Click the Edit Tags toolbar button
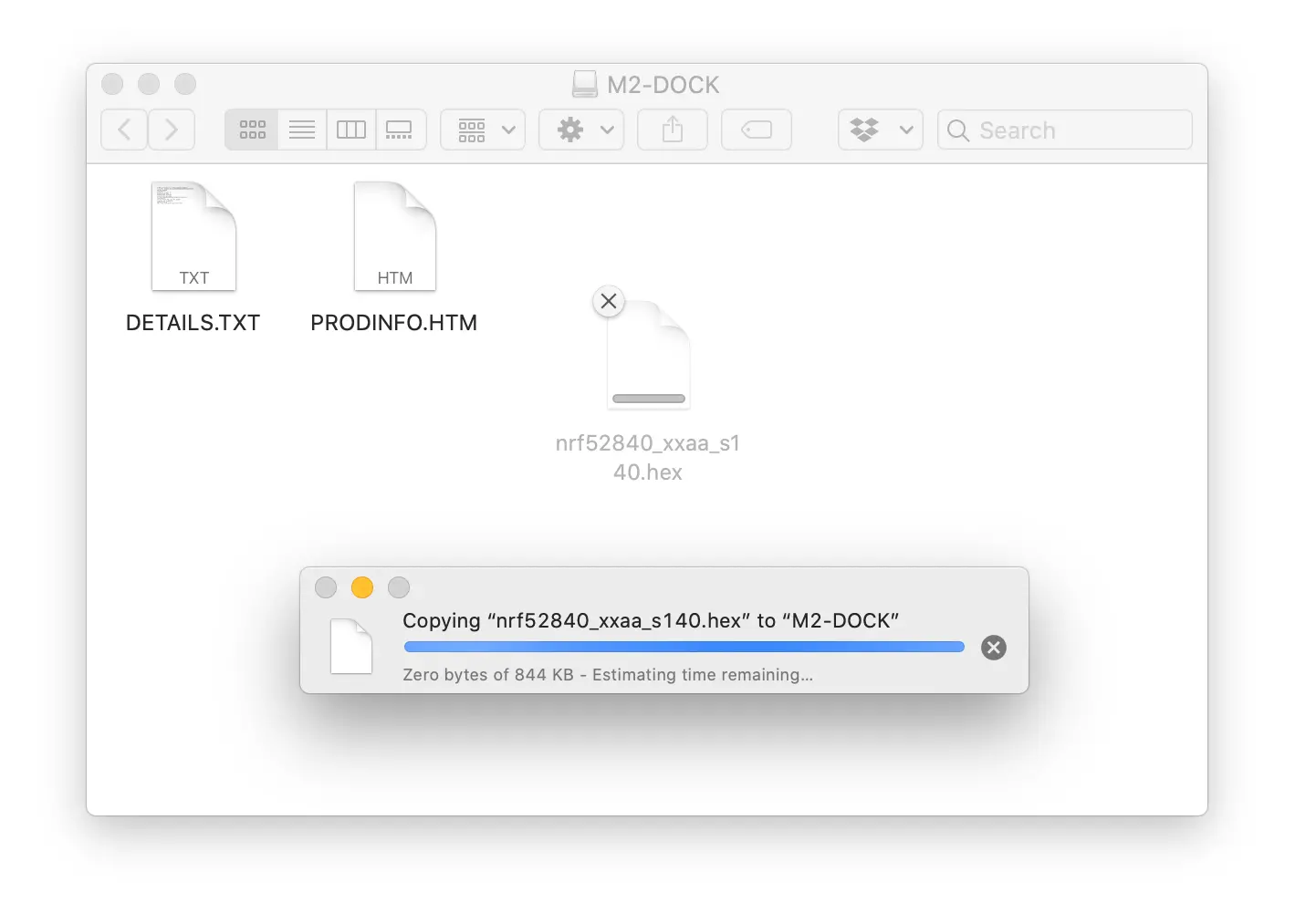The width and height of the screenshot is (1295, 924). pyautogui.click(x=757, y=130)
